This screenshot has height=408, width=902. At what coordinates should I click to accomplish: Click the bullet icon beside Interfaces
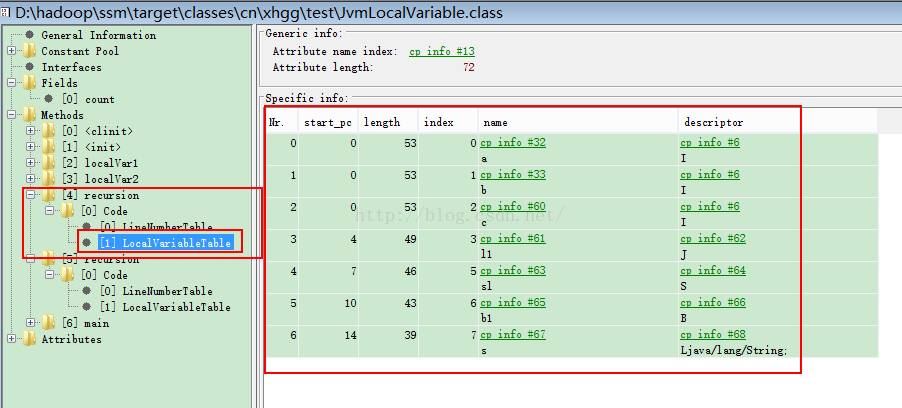[29, 67]
